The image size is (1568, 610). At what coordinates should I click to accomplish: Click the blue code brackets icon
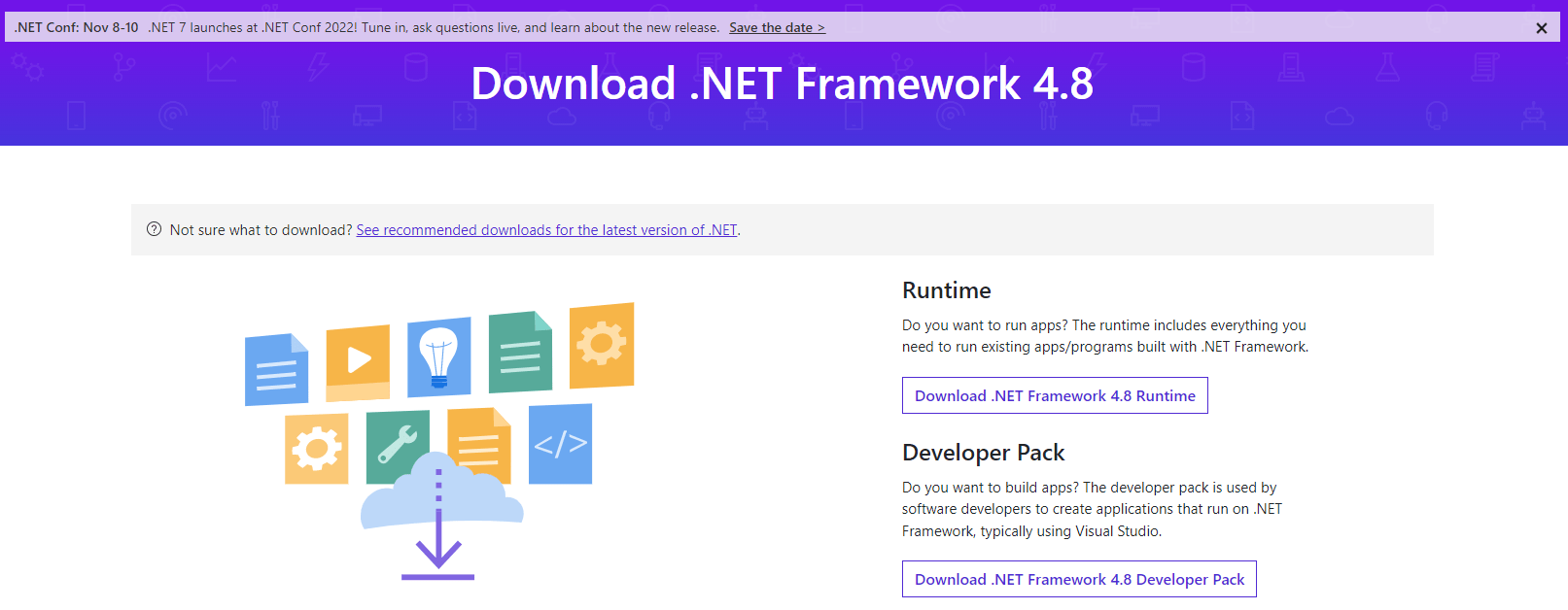click(560, 444)
